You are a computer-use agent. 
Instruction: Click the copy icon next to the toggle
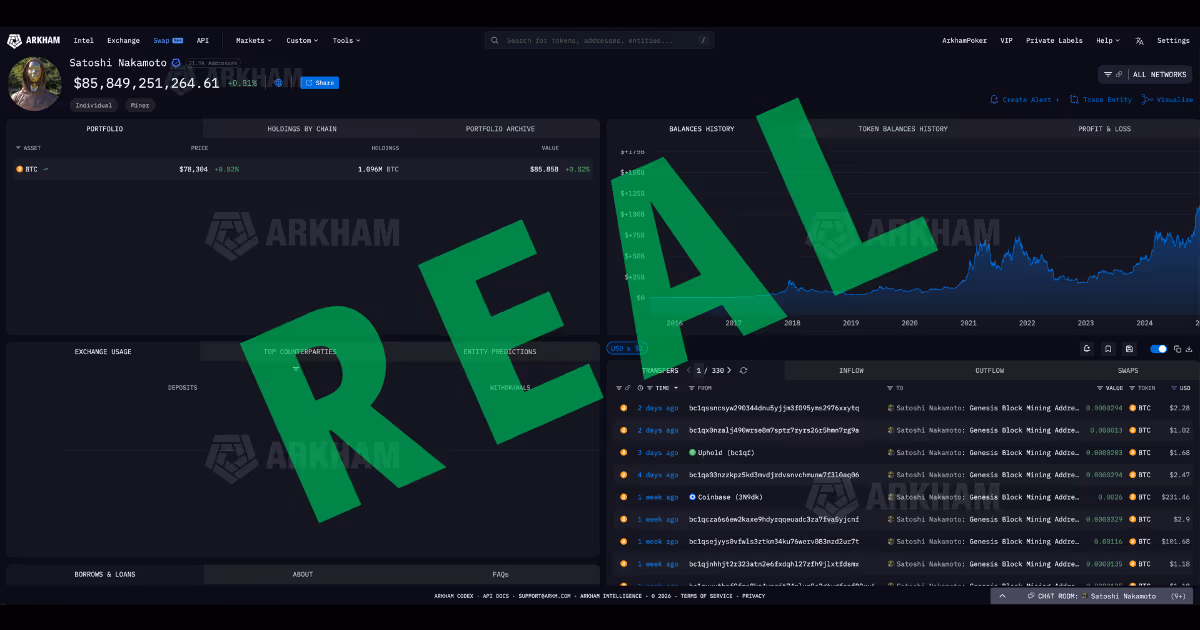coord(1178,349)
